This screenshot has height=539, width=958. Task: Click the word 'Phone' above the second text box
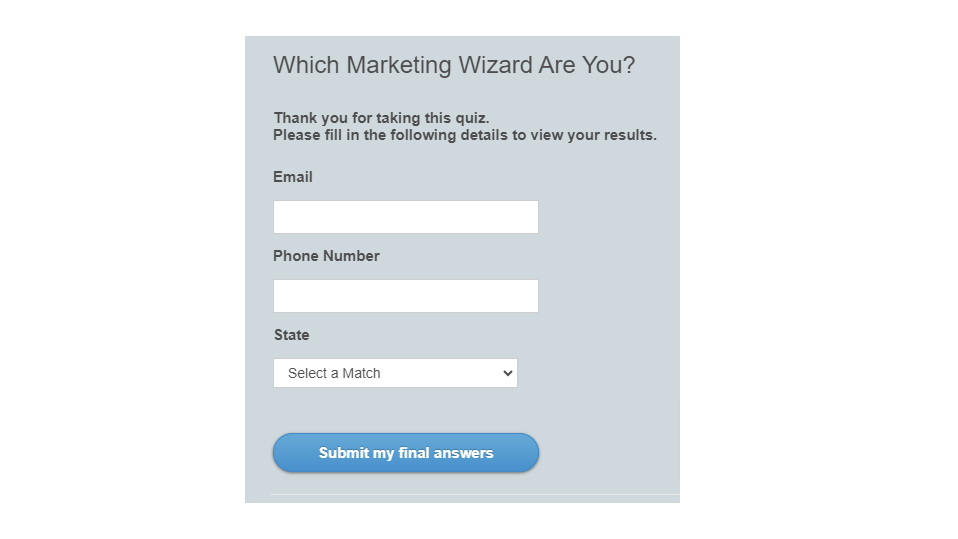(295, 256)
